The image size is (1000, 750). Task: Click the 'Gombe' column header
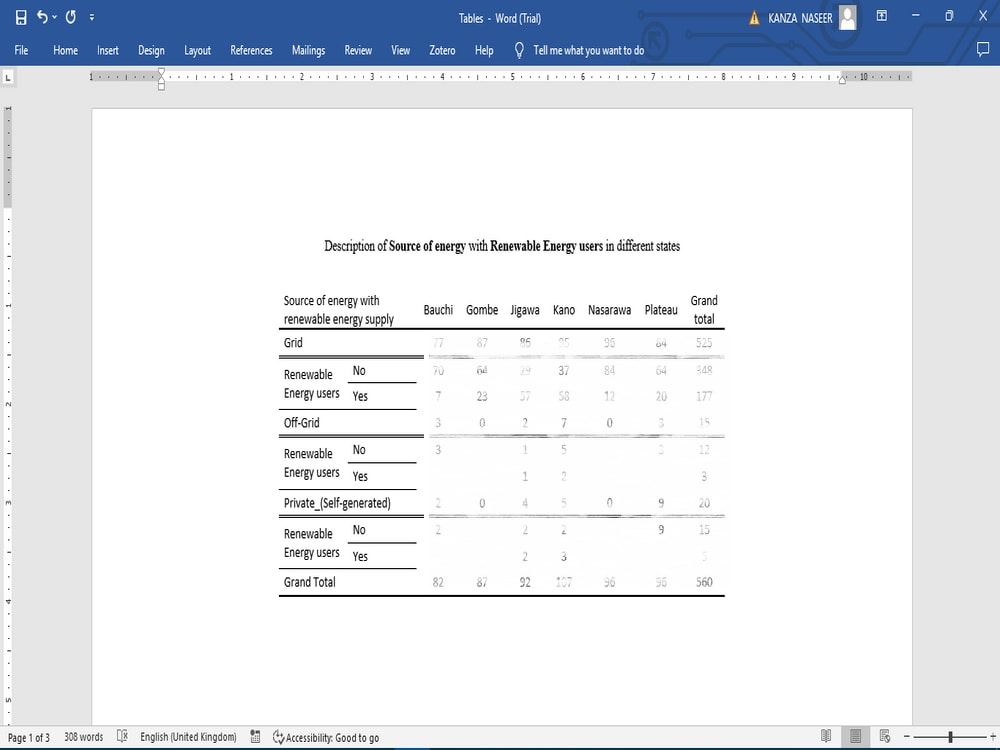coord(482,310)
